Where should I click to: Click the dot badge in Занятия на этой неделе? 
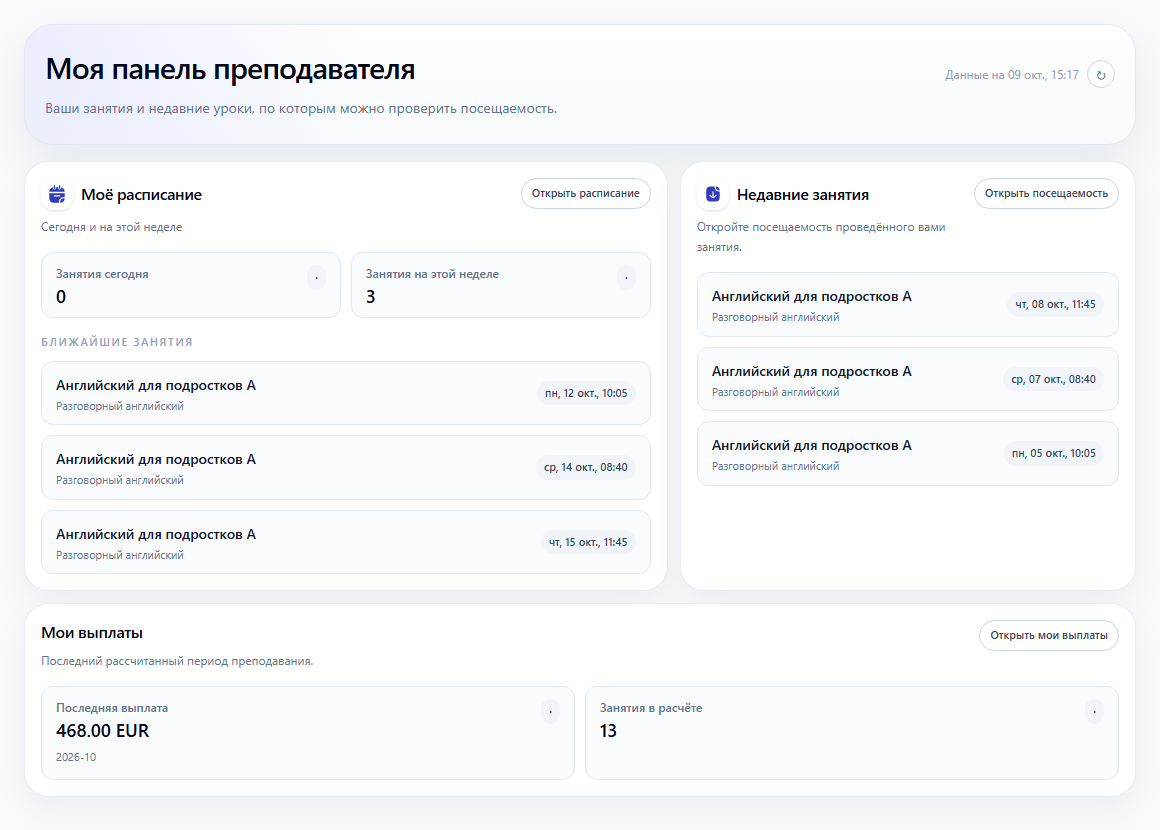coord(626,277)
